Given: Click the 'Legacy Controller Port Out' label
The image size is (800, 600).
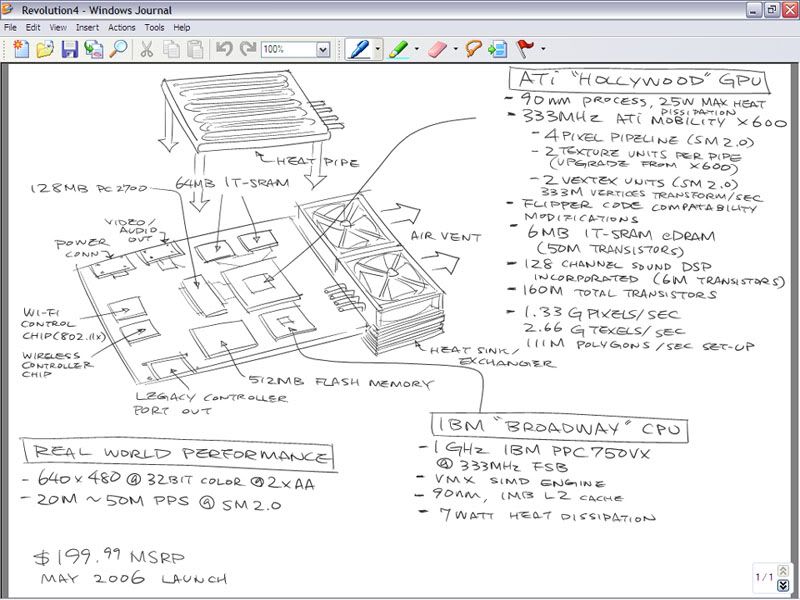Looking at the screenshot, I should point(210,404).
